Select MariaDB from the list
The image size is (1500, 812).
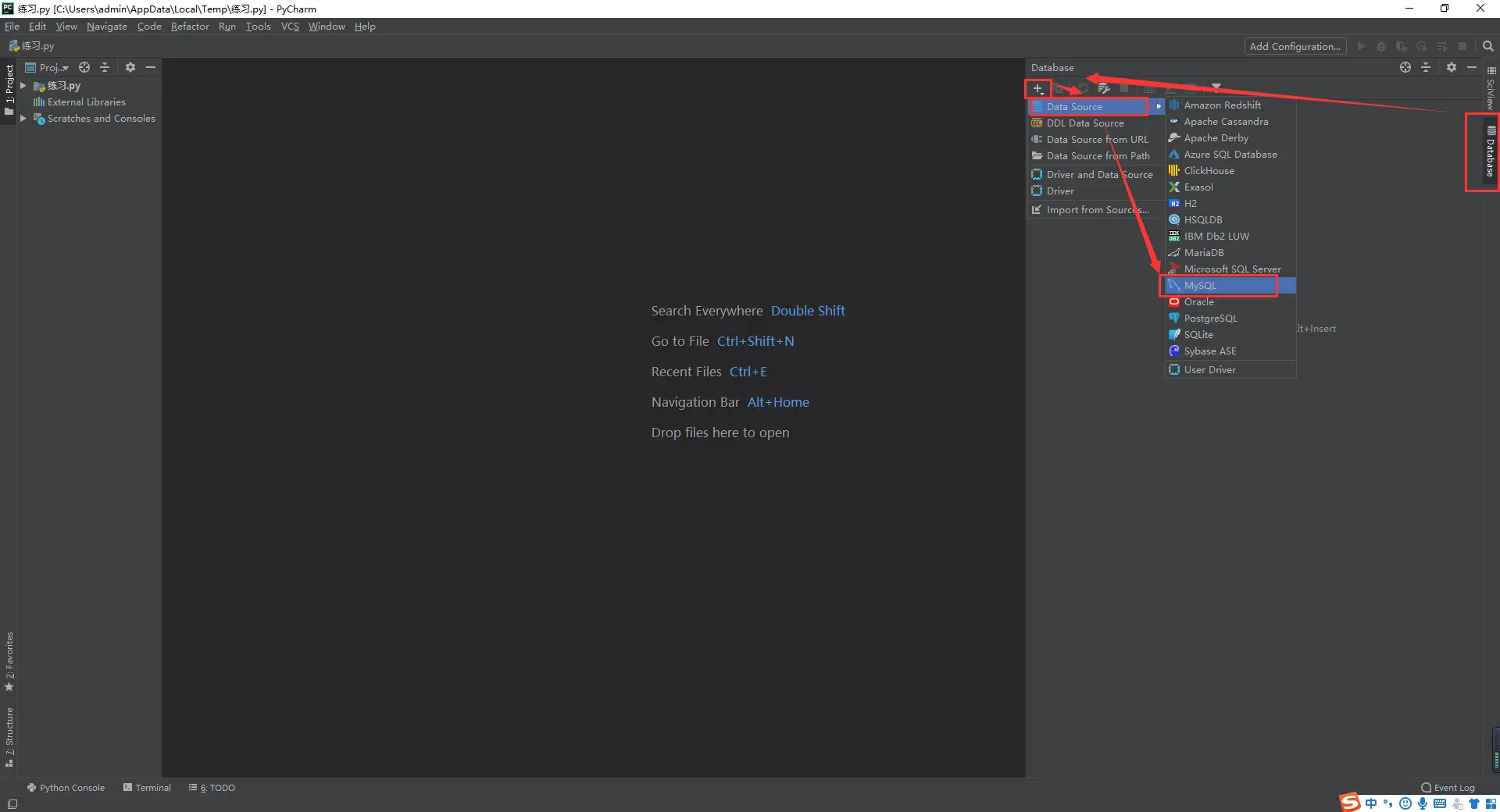(x=1230, y=253)
